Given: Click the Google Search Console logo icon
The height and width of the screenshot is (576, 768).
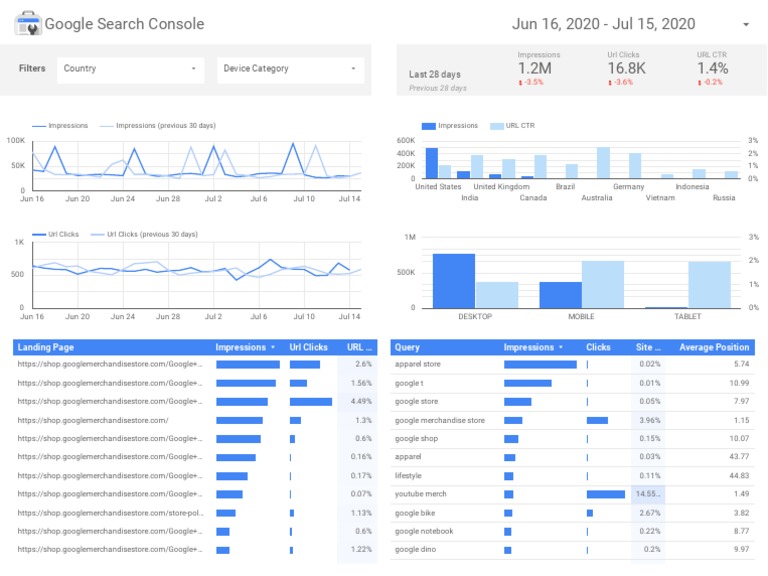Looking at the screenshot, I should pos(27,23).
